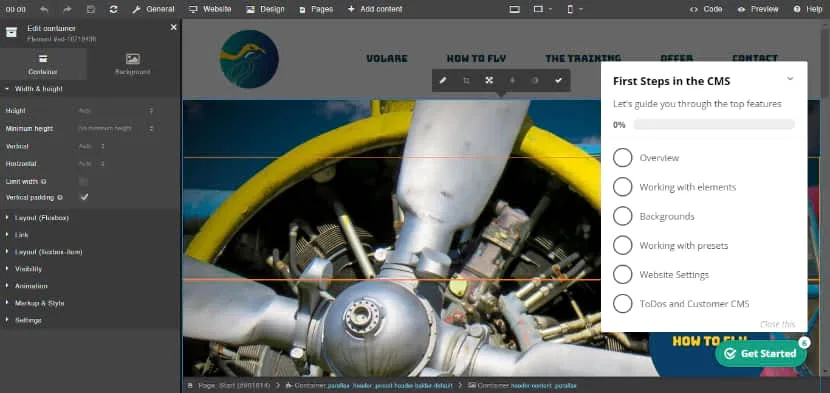Image resolution: width=830 pixels, height=393 pixels.
Task: Open the Code editor
Action: [706, 9]
